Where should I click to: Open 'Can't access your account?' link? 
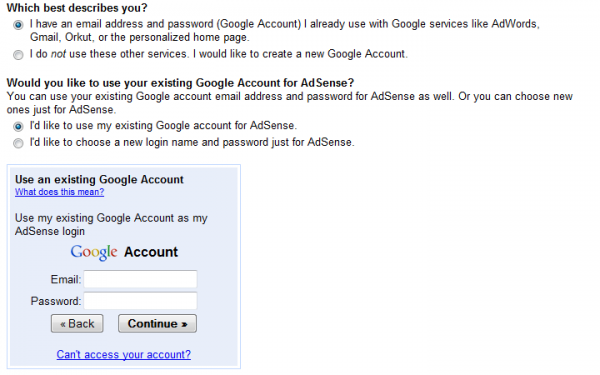point(124,354)
